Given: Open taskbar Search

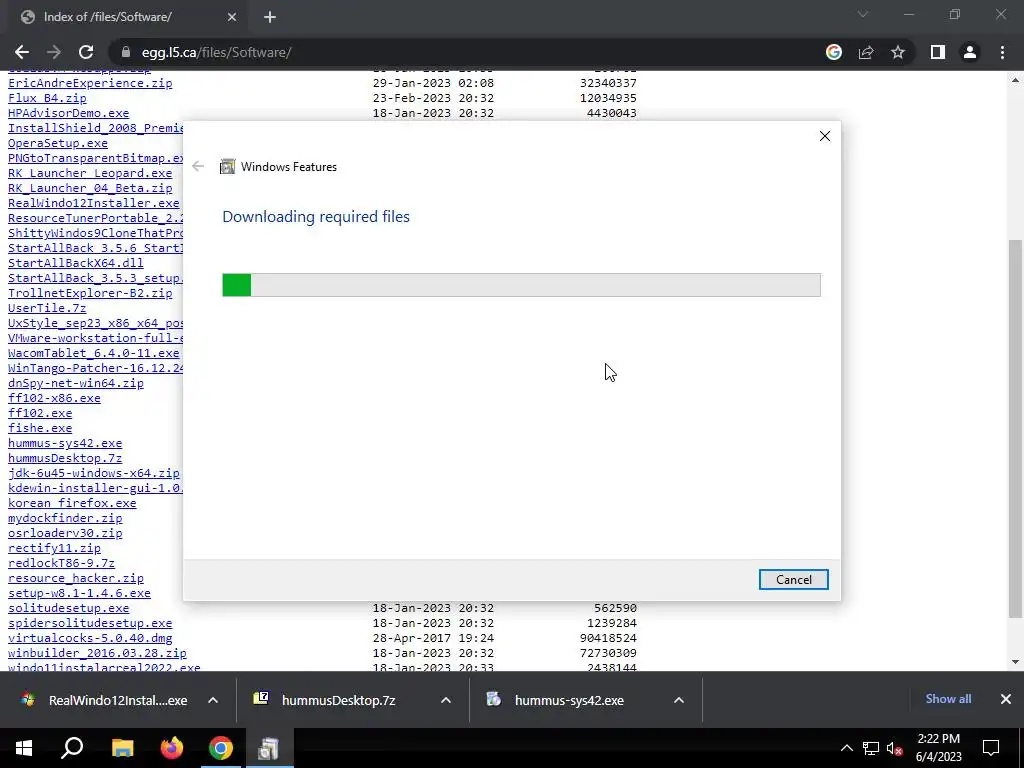Looking at the screenshot, I should 72,748.
